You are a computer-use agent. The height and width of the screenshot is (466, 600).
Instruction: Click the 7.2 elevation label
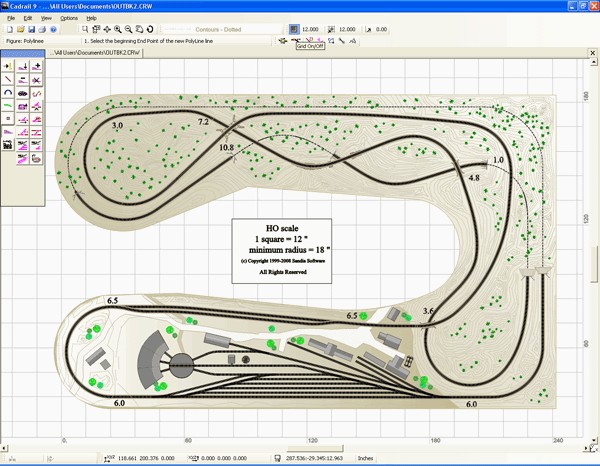[203, 122]
